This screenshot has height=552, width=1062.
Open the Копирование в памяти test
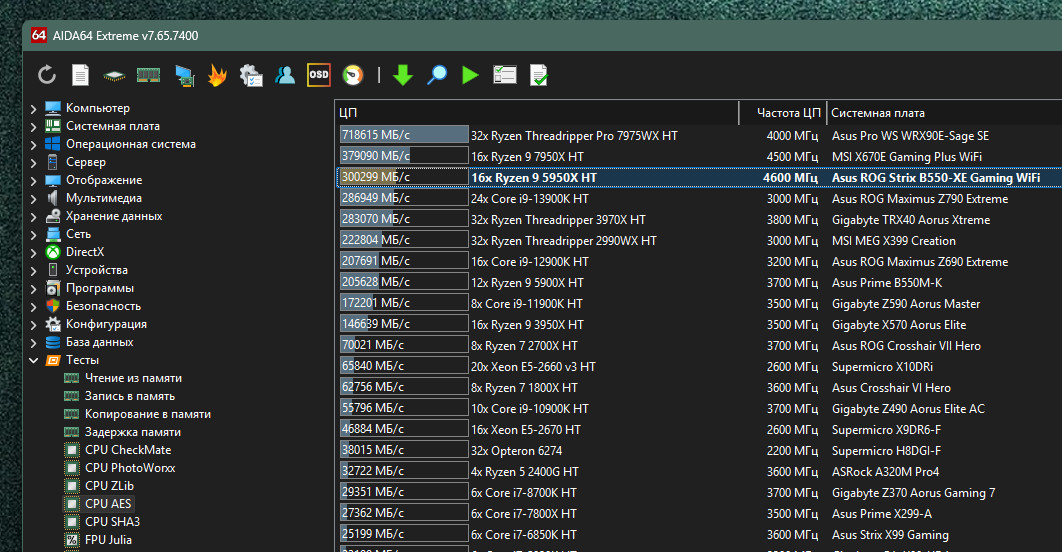[148, 414]
